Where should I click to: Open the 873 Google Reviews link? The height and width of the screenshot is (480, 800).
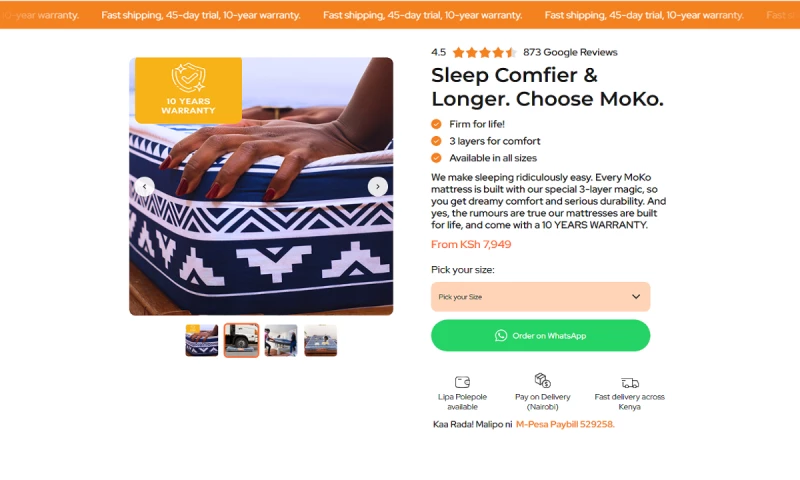(570, 52)
